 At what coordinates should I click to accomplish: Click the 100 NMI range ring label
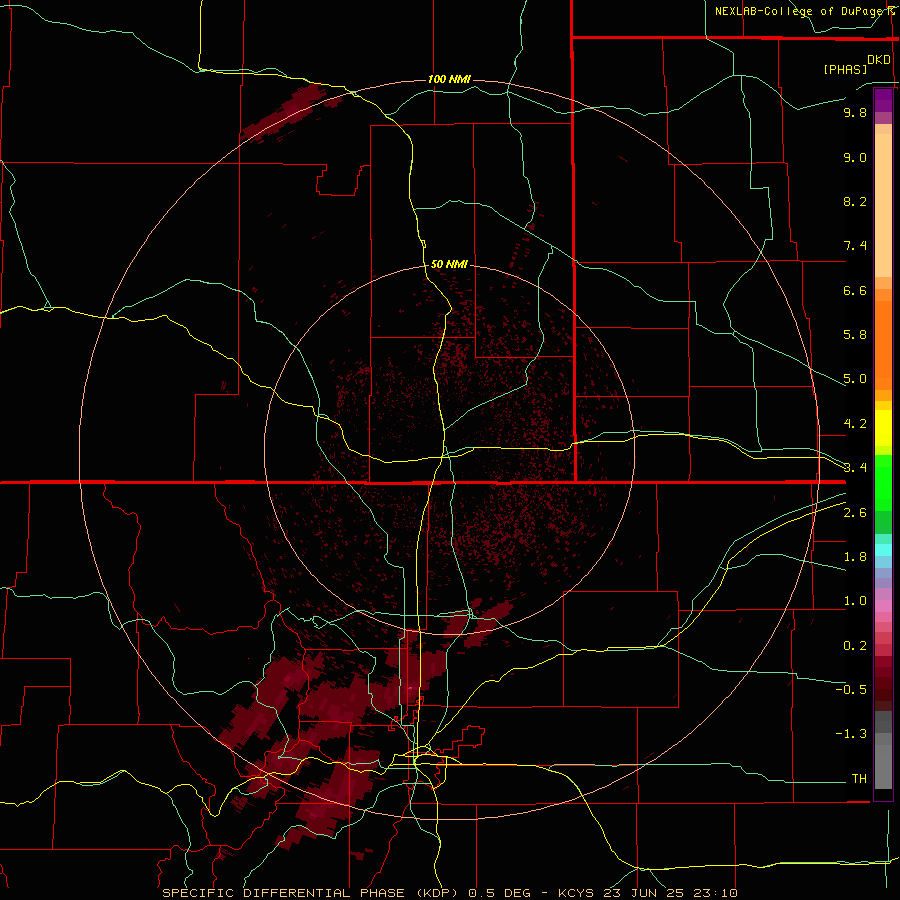[449, 79]
